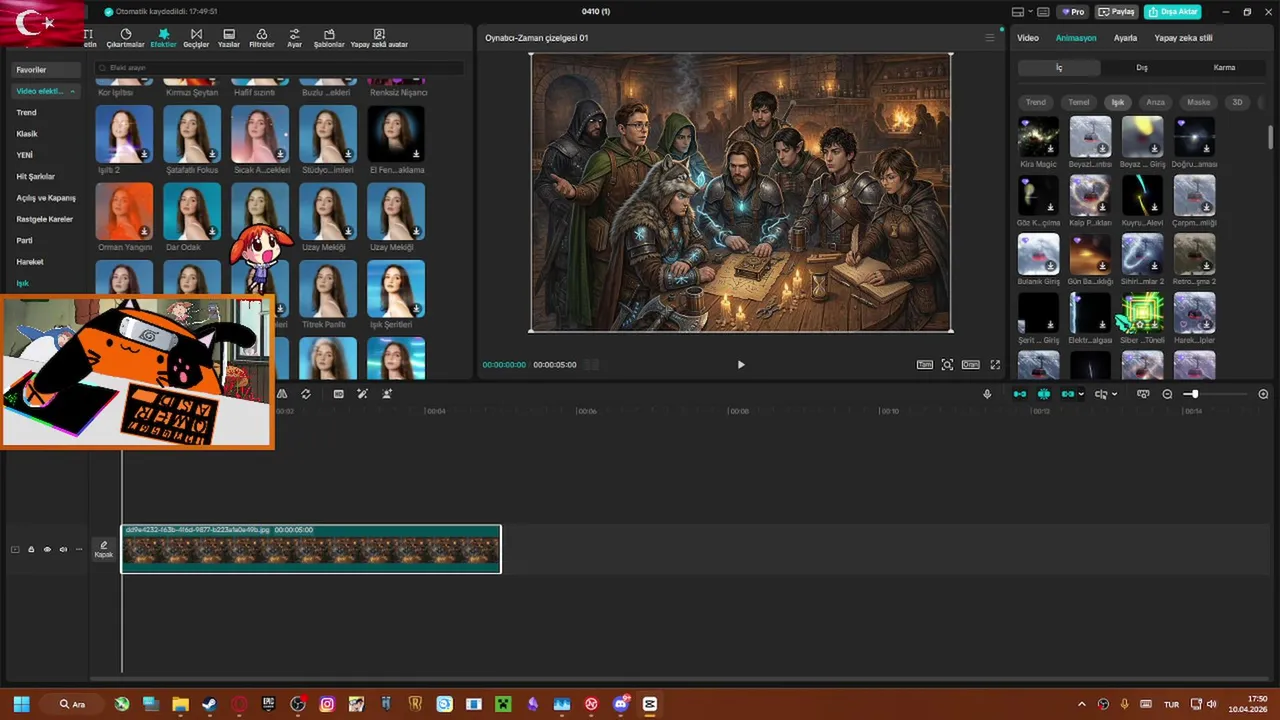
Task: Toggle the track lock icon
Action: (31, 549)
